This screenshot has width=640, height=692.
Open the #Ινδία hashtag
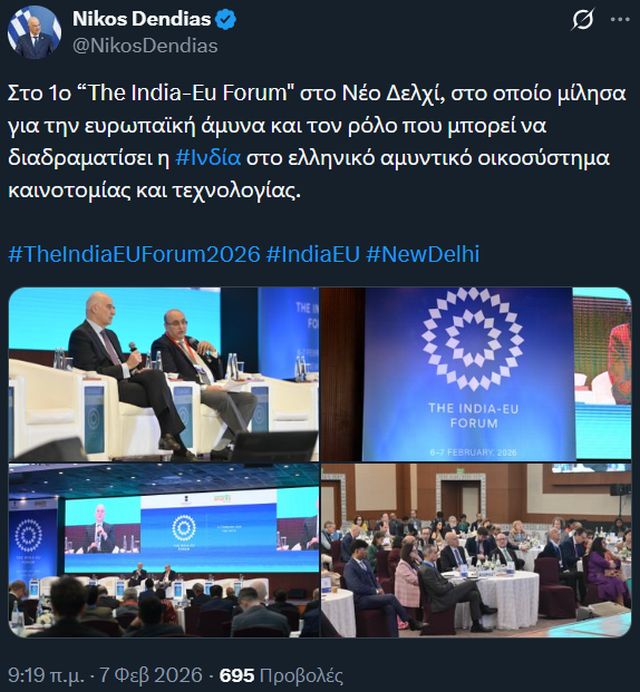pyautogui.click(x=208, y=158)
